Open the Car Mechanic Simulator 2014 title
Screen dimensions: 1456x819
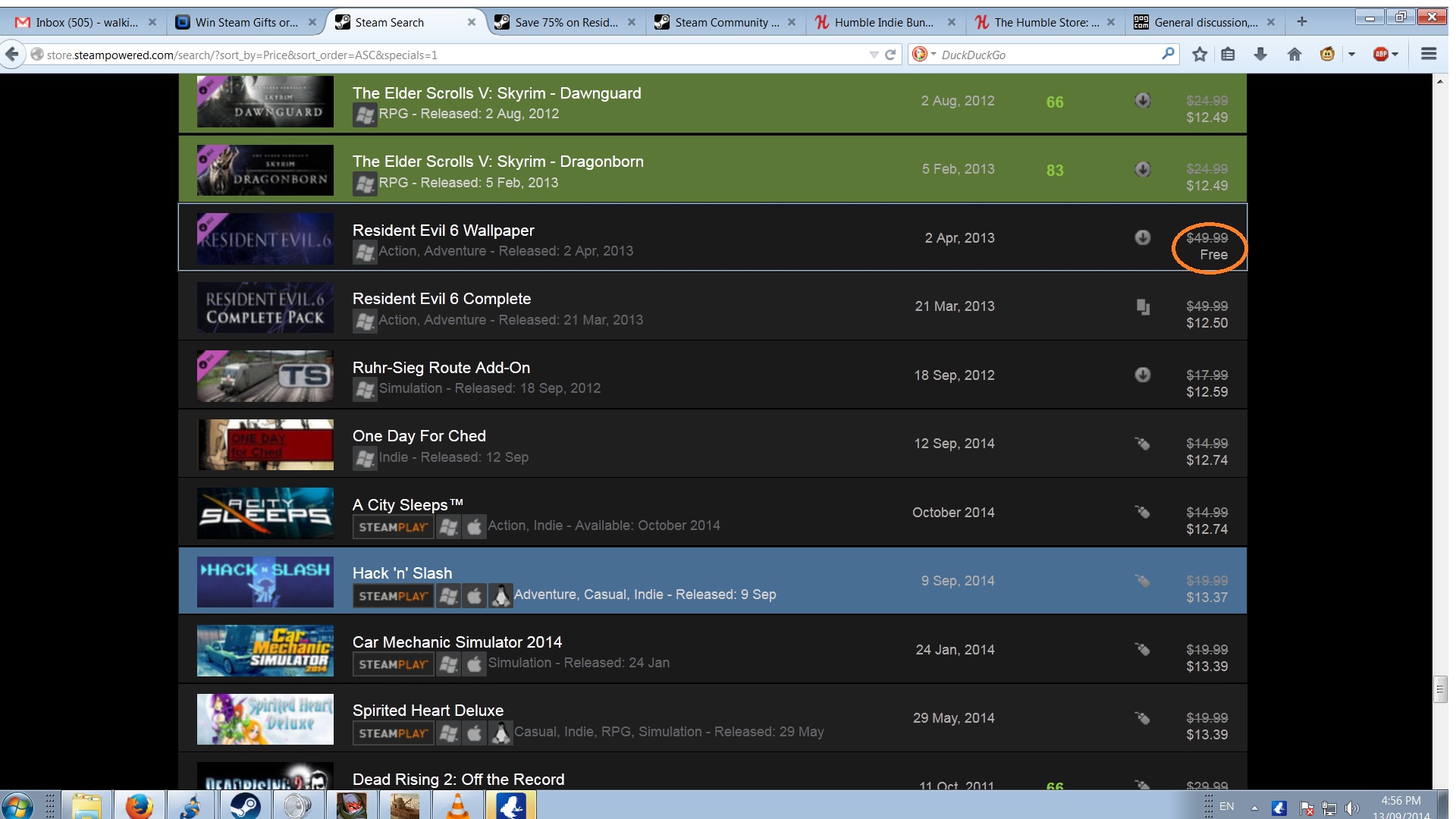click(457, 642)
